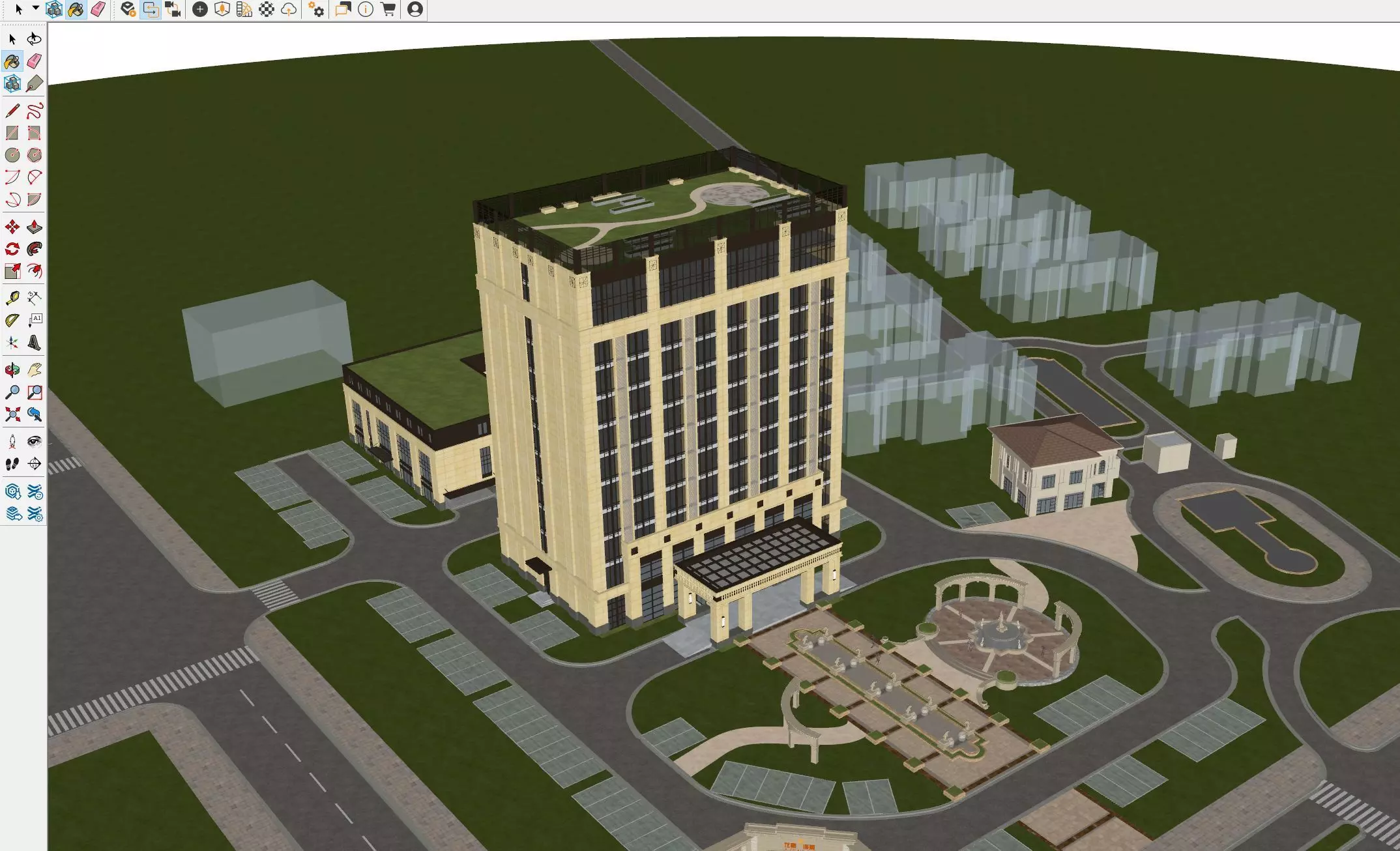Click the blue cube download extension icon
This screenshot has height=851, width=1400.
(12, 492)
